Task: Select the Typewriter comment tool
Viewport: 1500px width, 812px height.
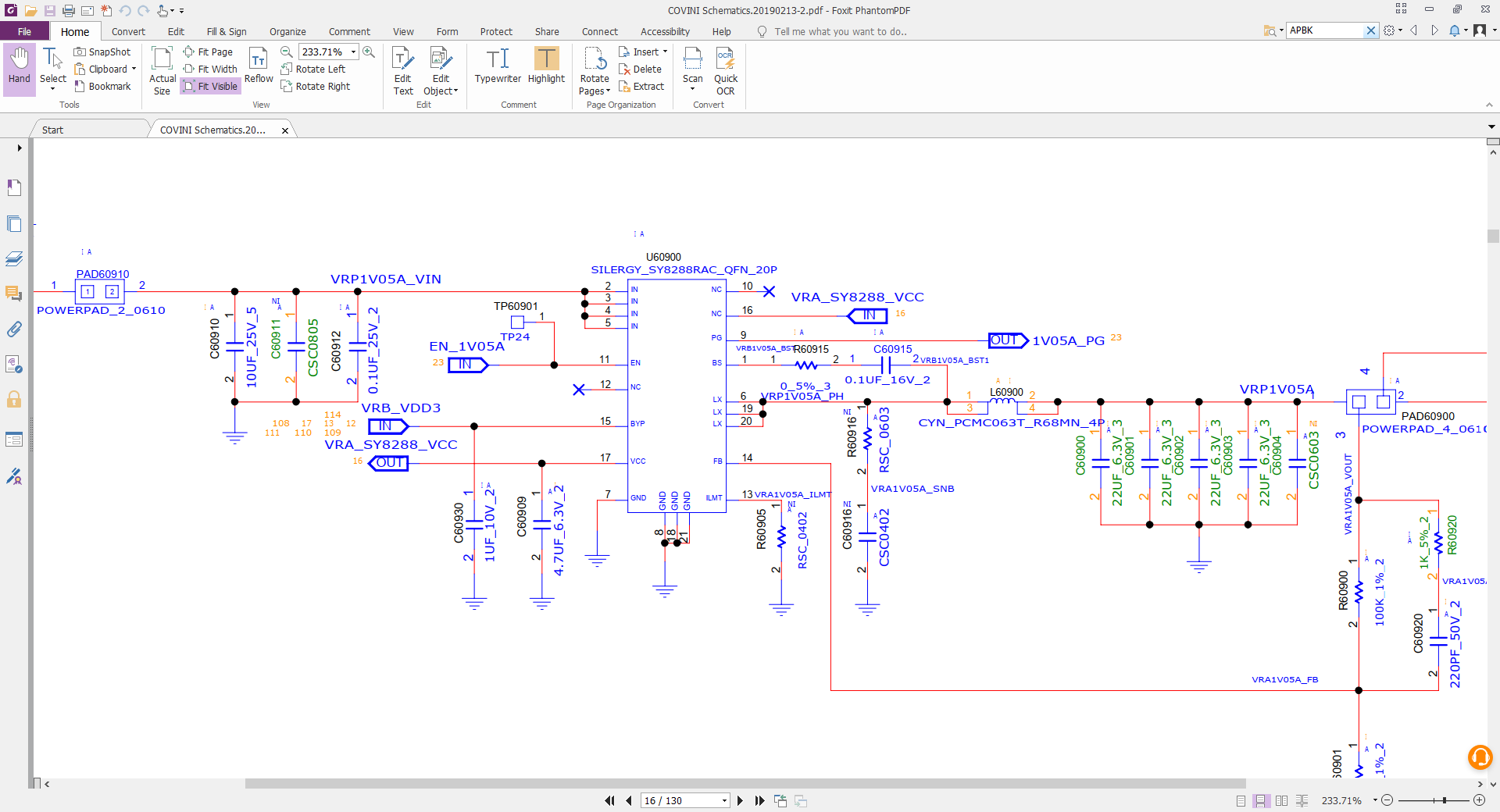Action: tap(498, 66)
